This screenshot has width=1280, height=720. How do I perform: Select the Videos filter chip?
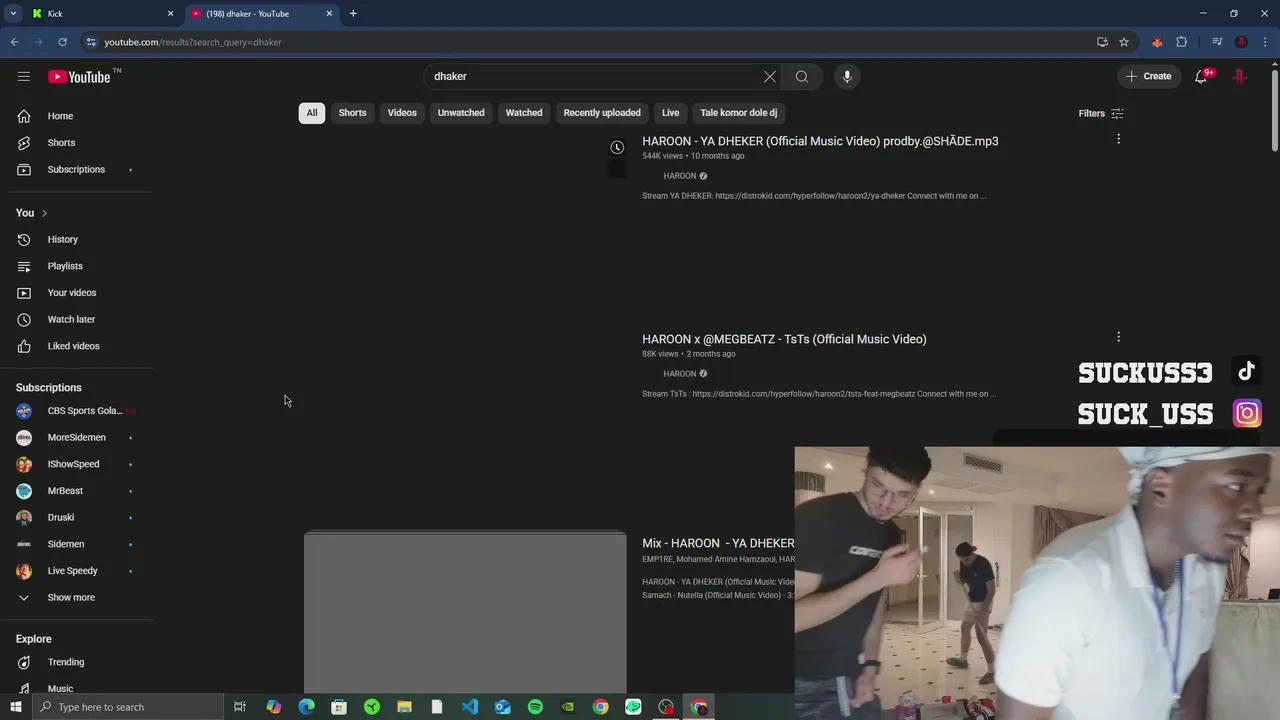point(402,113)
